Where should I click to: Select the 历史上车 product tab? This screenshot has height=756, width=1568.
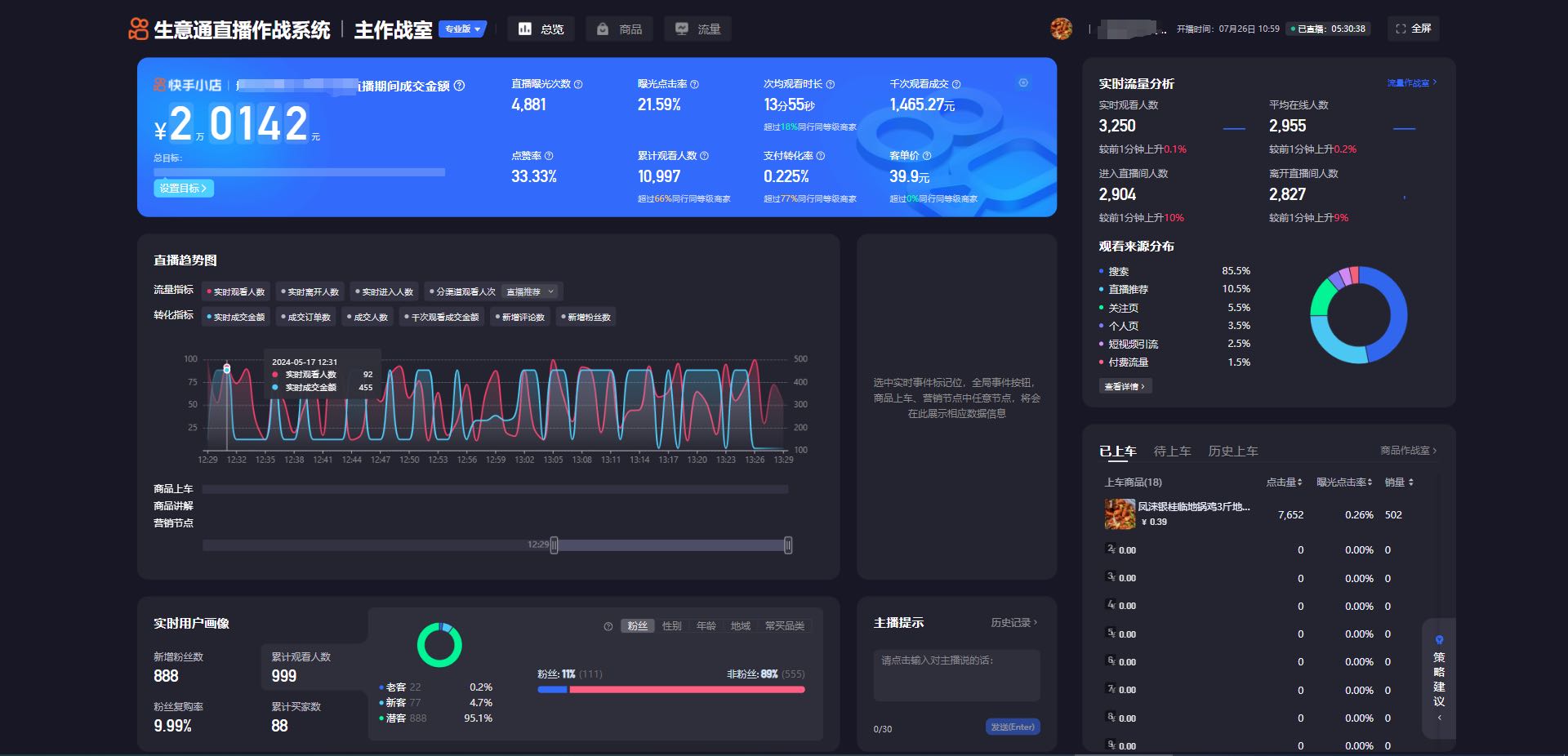1233,451
